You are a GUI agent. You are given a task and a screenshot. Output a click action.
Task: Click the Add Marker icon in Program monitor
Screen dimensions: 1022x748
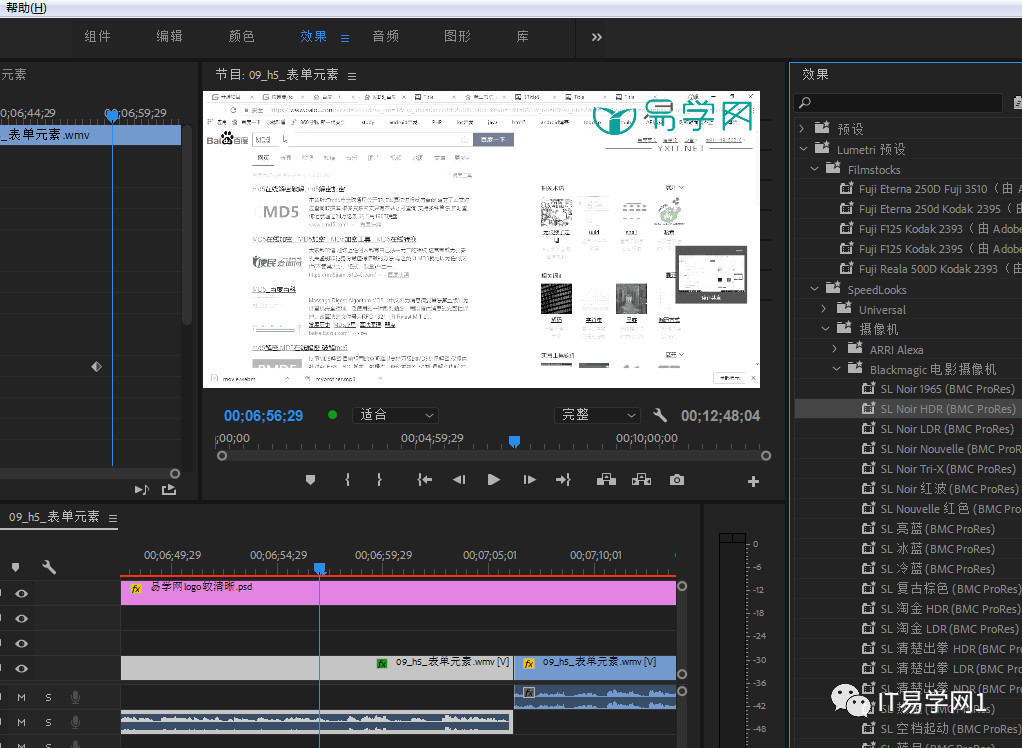[x=310, y=480]
